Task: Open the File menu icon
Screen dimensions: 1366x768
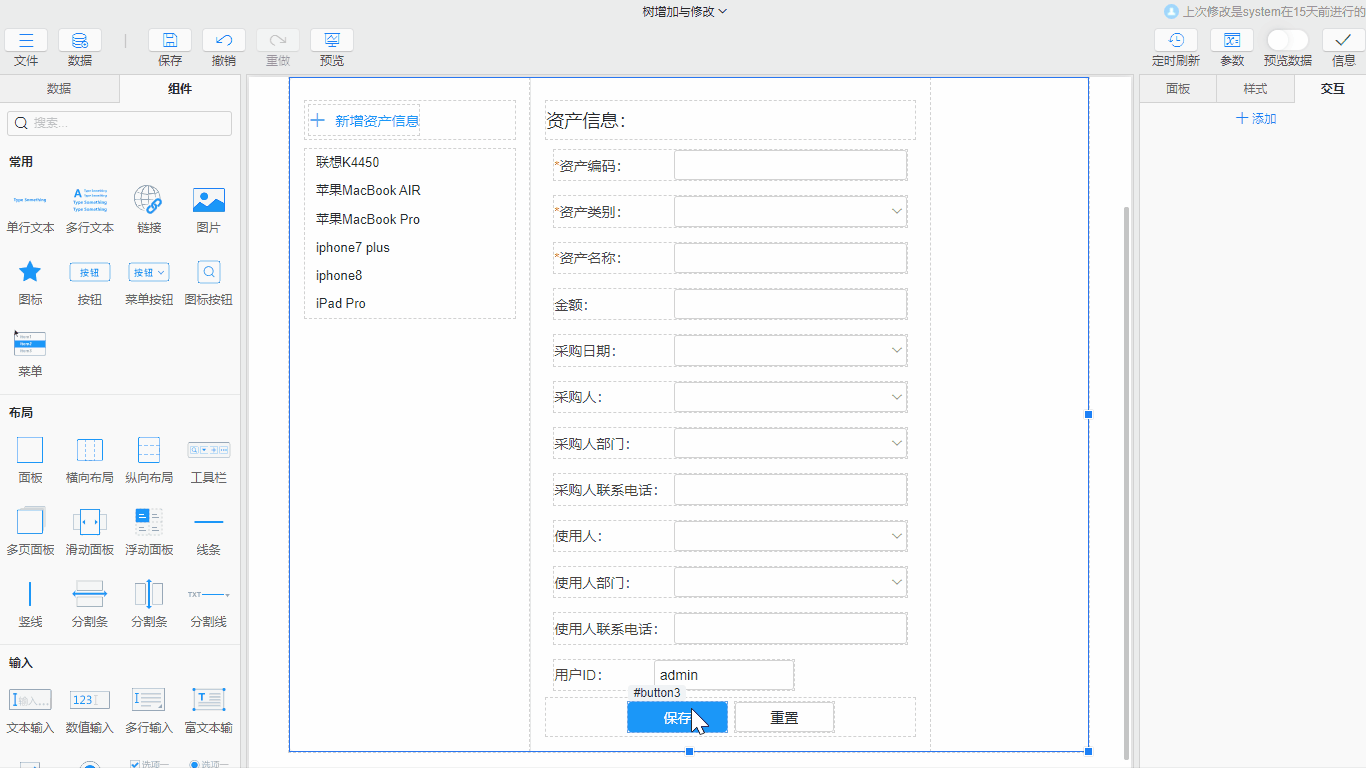Action: point(26,41)
